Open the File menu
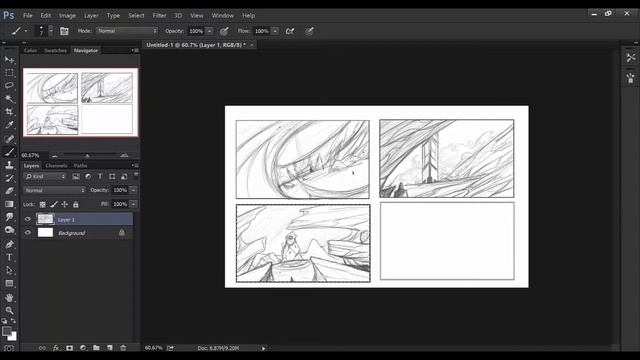640x360 pixels. (x=28, y=16)
